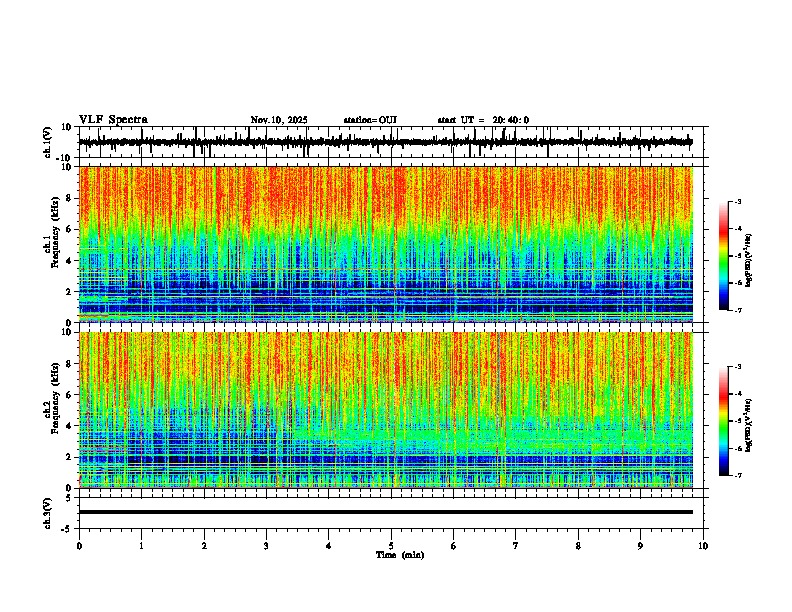Click the ch.2 spectrogram panel
Screen dimensions: 792x612
pos(385,410)
